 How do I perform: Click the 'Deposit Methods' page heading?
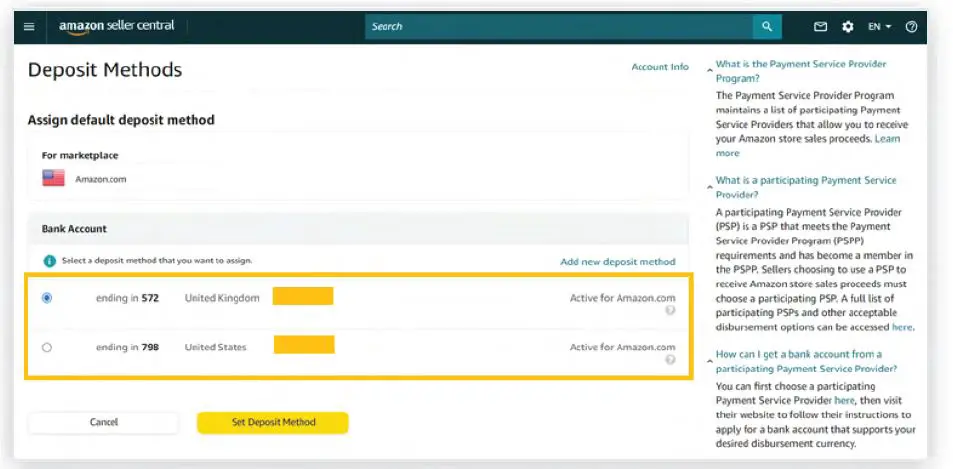tap(105, 69)
